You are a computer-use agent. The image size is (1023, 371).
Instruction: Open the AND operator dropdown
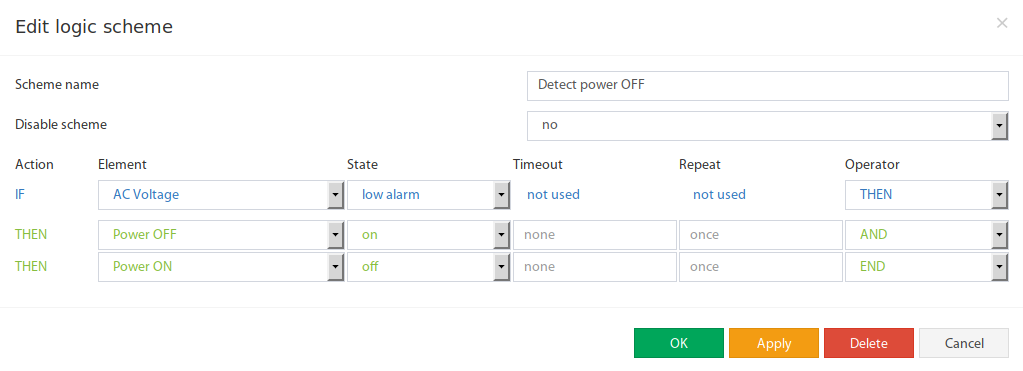click(926, 235)
